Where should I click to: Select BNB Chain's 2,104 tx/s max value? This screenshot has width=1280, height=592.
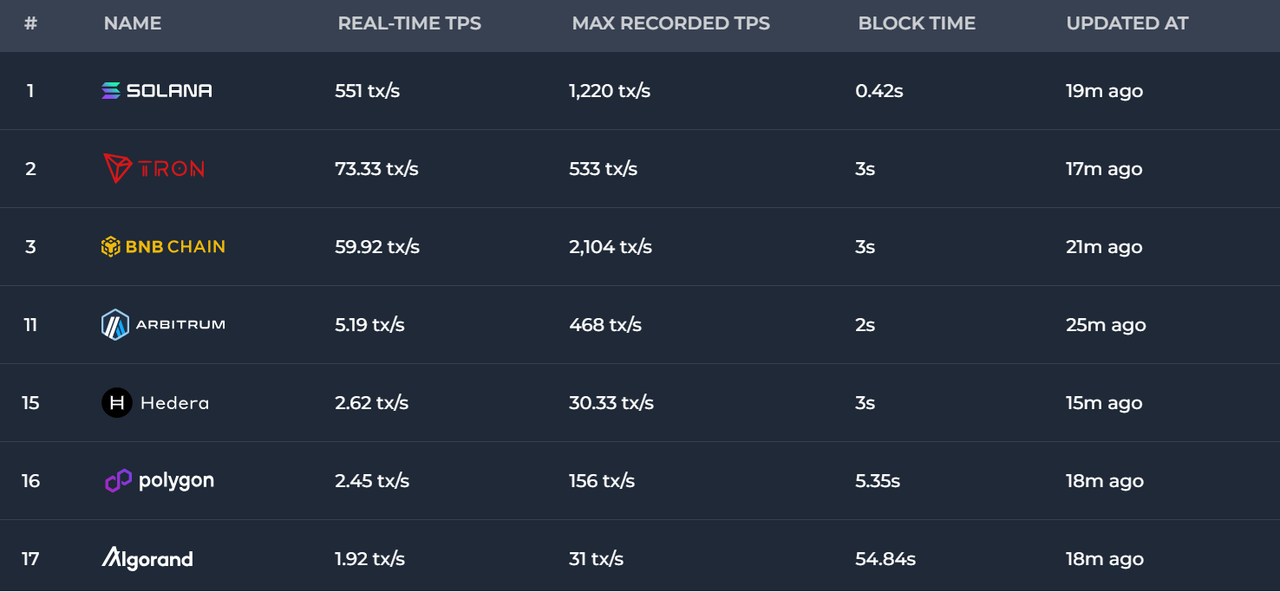(x=610, y=247)
